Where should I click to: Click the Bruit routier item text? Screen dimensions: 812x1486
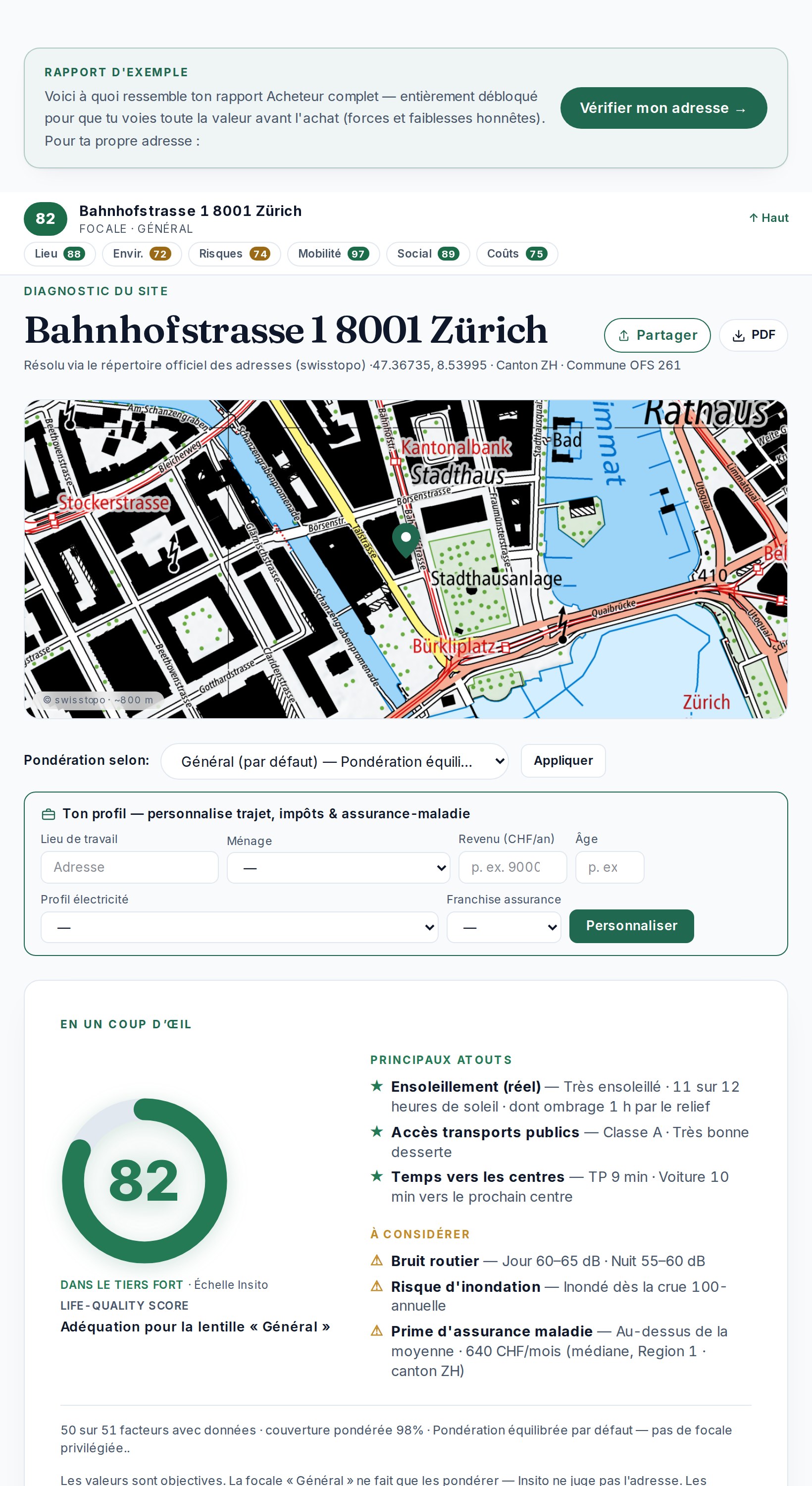[548, 1261]
